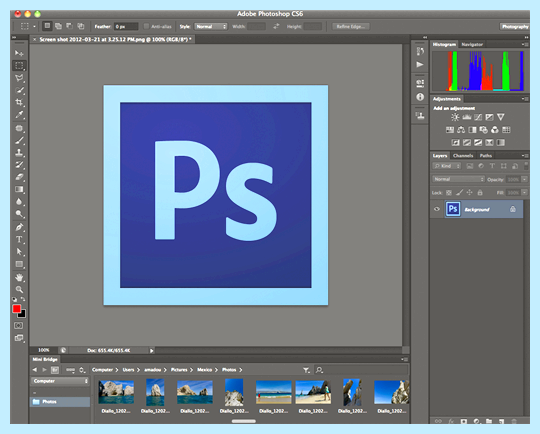Select the Photos folder in Mini Bridge

(x=60, y=402)
